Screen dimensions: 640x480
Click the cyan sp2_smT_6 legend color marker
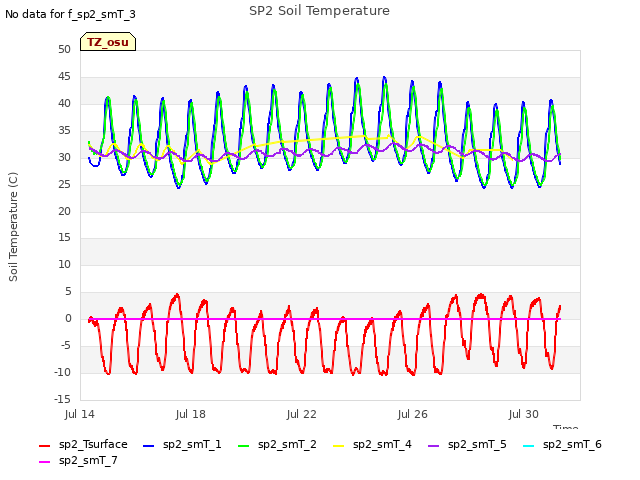529,446
